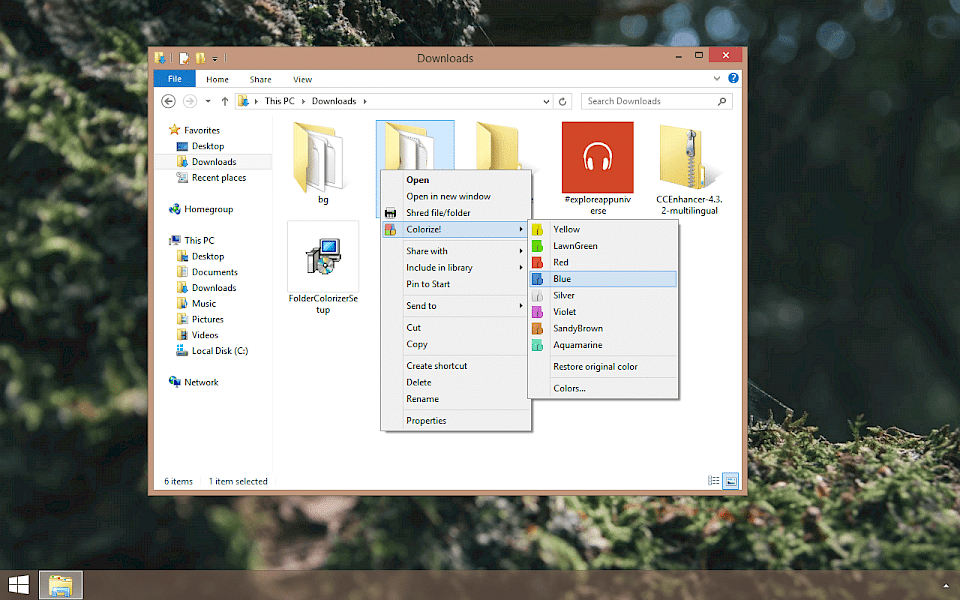Viewport: 960px width, 600px height.
Task: Open Help via the question mark icon
Action: coord(733,78)
